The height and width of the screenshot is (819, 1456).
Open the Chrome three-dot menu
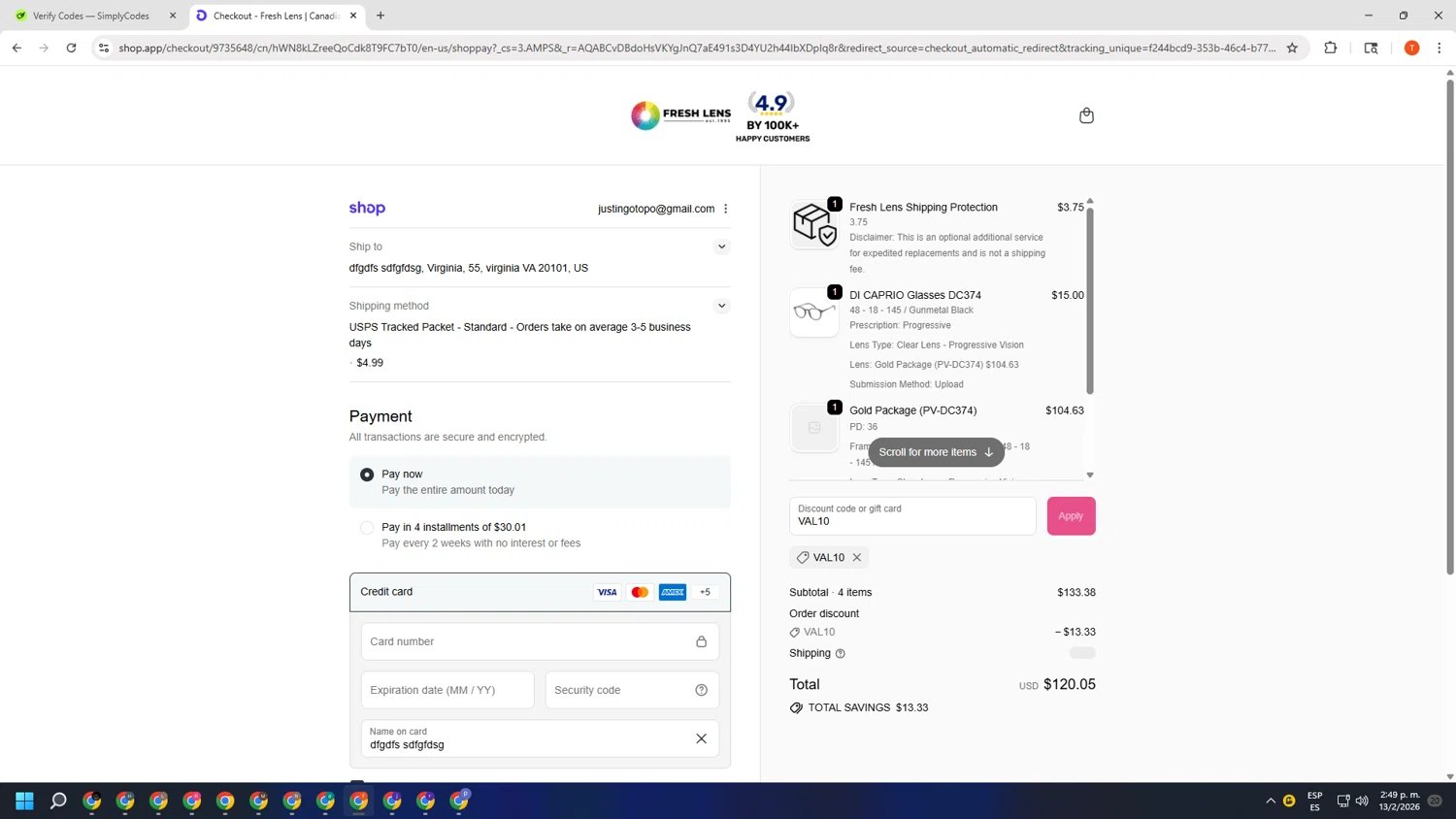1439,48
